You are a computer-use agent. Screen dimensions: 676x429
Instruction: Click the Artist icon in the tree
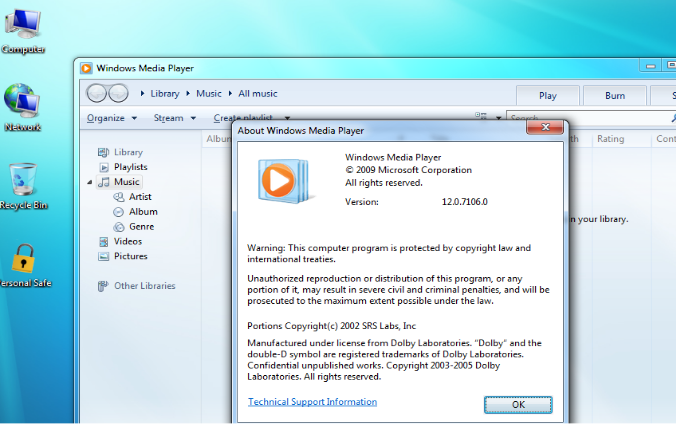(x=119, y=197)
